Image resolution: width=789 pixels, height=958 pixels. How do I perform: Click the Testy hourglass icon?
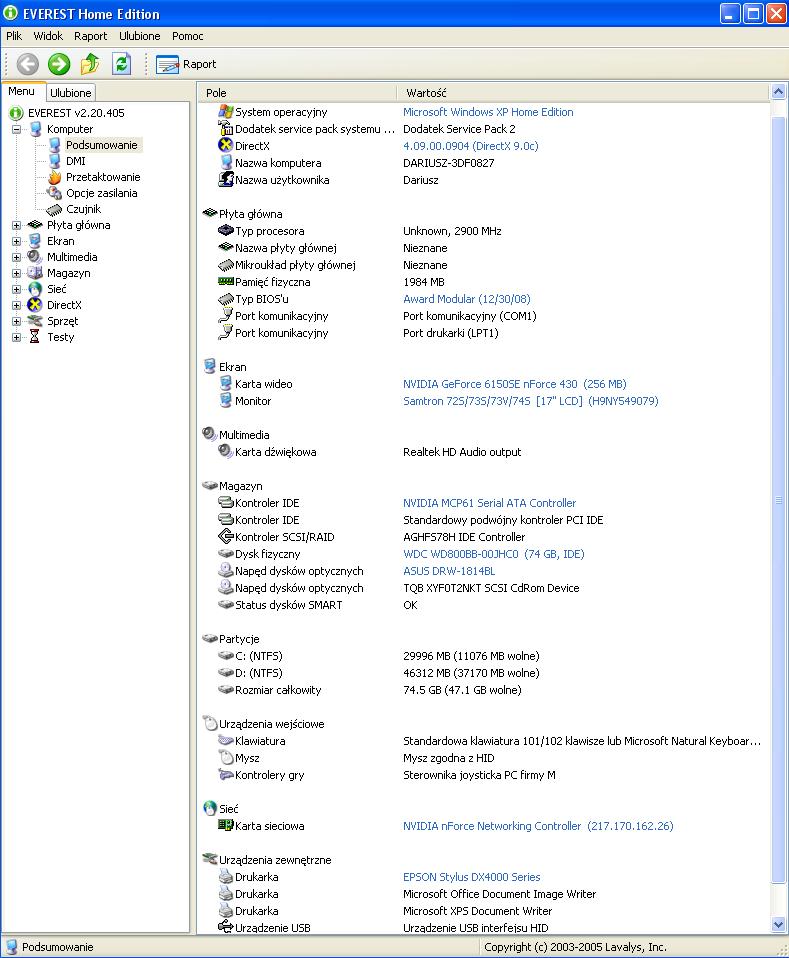[x=35, y=337]
